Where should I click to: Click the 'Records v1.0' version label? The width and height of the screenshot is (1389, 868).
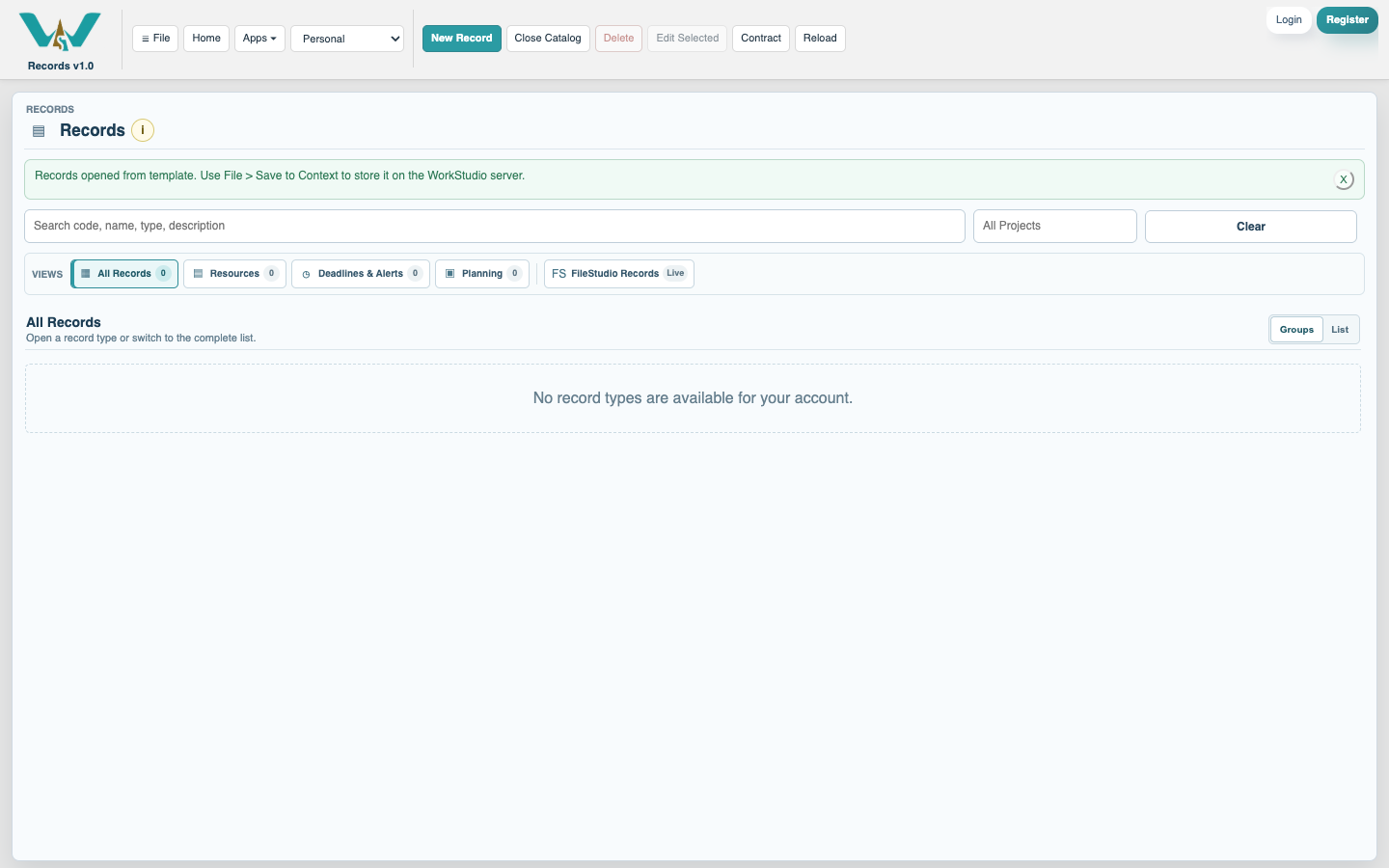pyautogui.click(x=61, y=66)
